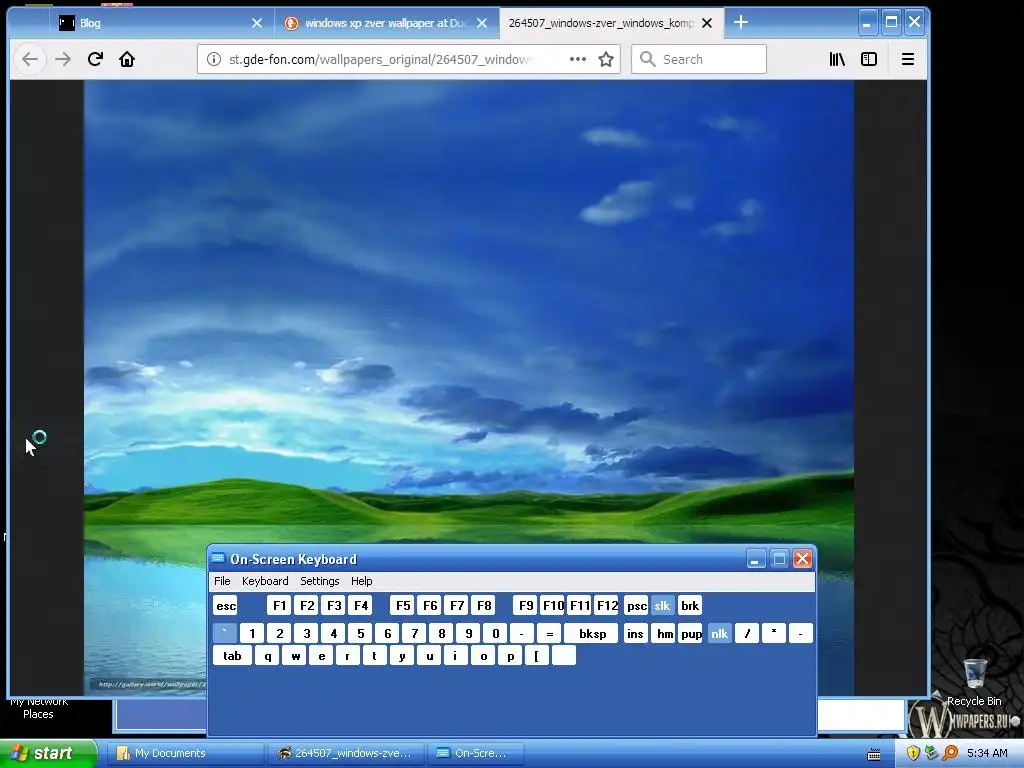Click the ins insert key
This screenshot has width=1024, height=768.
click(x=635, y=633)
